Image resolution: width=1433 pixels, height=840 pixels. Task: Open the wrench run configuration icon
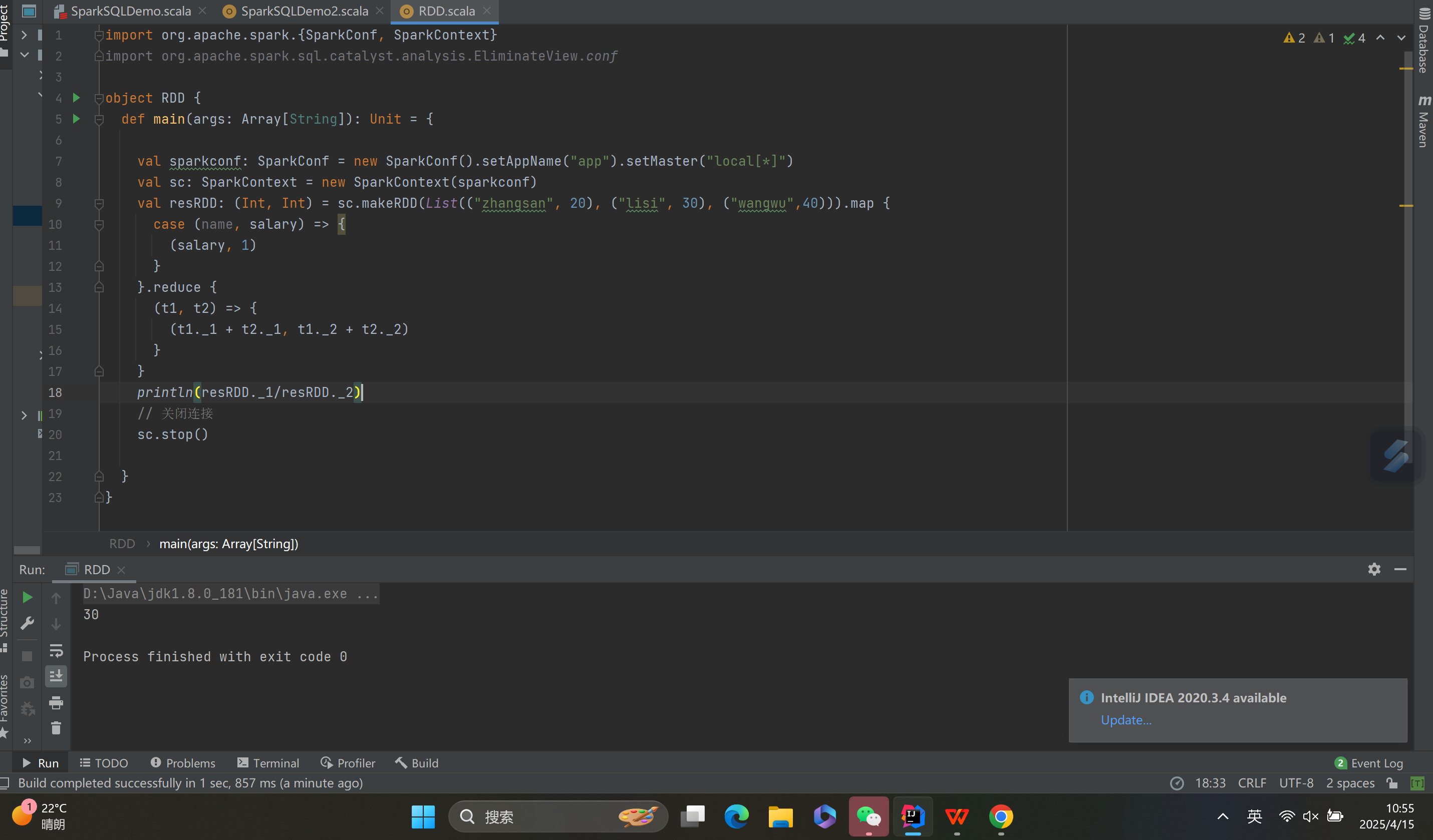tap(27, 623)
